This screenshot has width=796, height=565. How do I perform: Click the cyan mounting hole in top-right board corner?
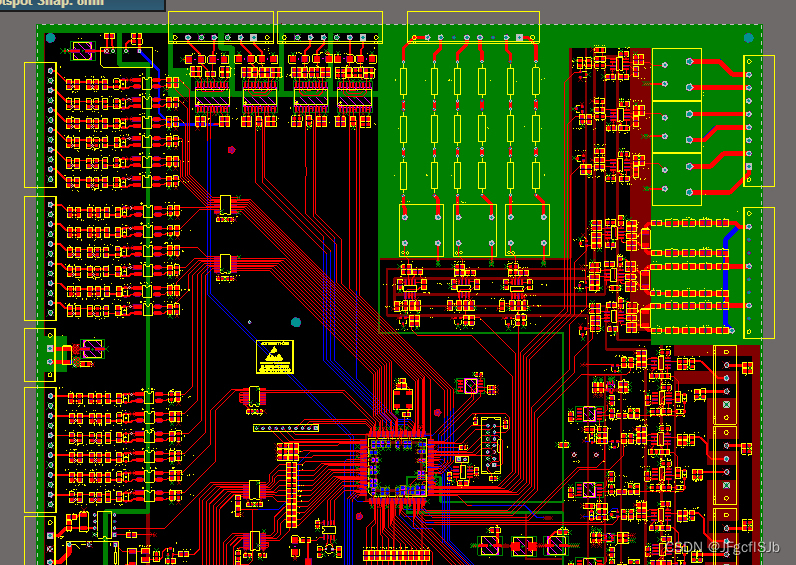pos(749,38)
